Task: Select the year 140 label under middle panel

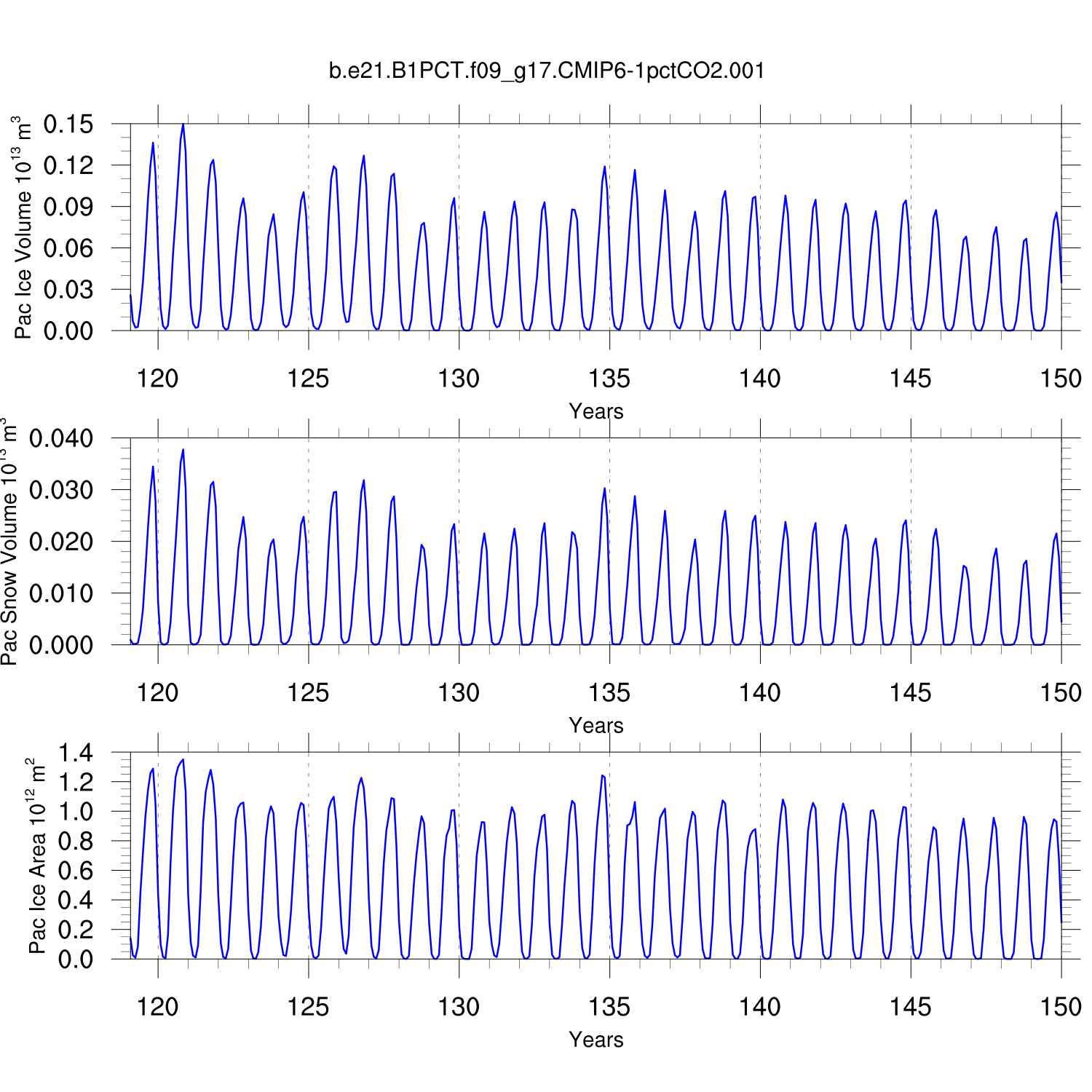Action: tap(760, 693)
